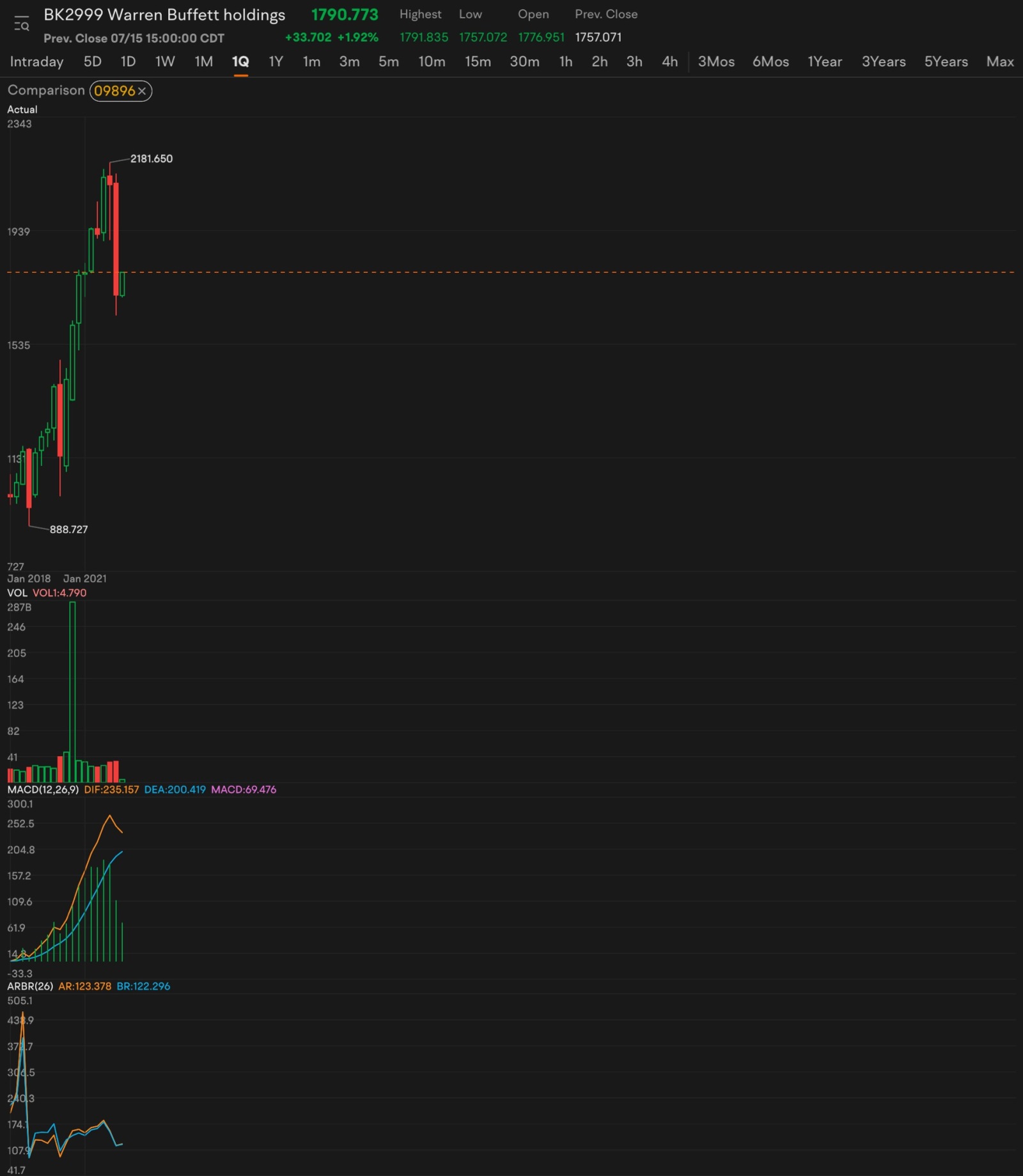Choose the 1m minute interval
The image size is (1023, 1176).
[x=311, y=62]
